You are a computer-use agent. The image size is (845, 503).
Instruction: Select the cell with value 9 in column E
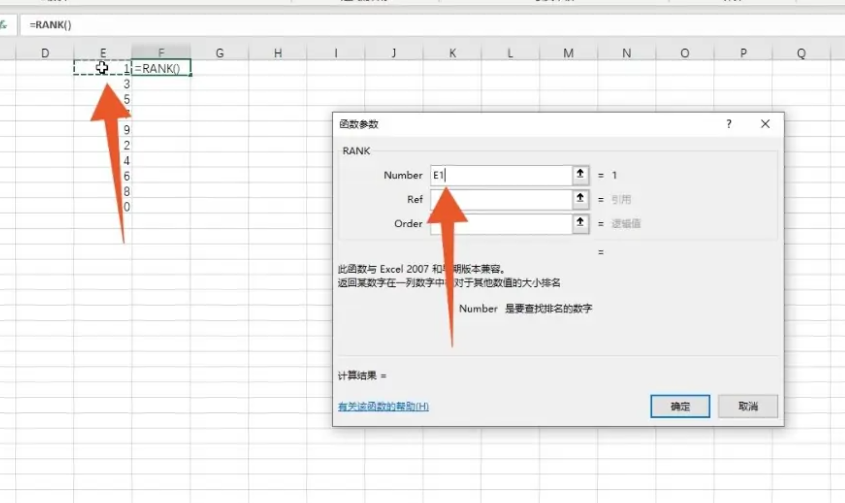pos(104,130)
